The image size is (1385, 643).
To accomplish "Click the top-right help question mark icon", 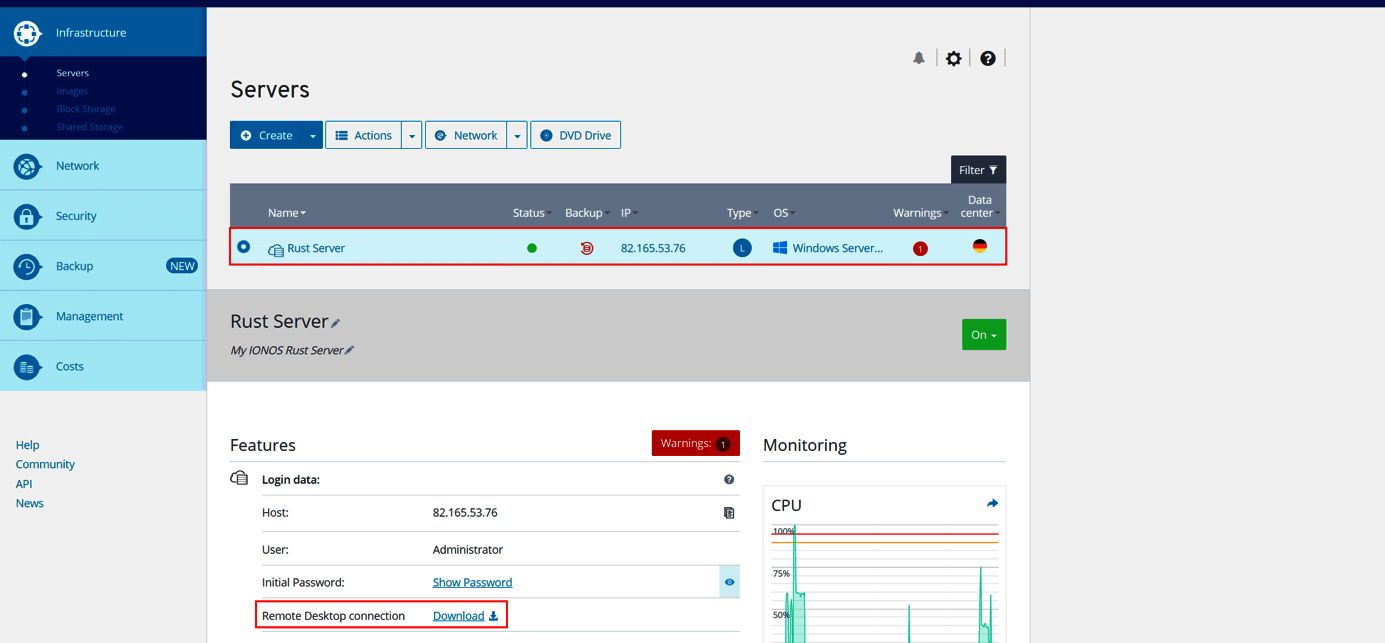I will click(987, 58).
